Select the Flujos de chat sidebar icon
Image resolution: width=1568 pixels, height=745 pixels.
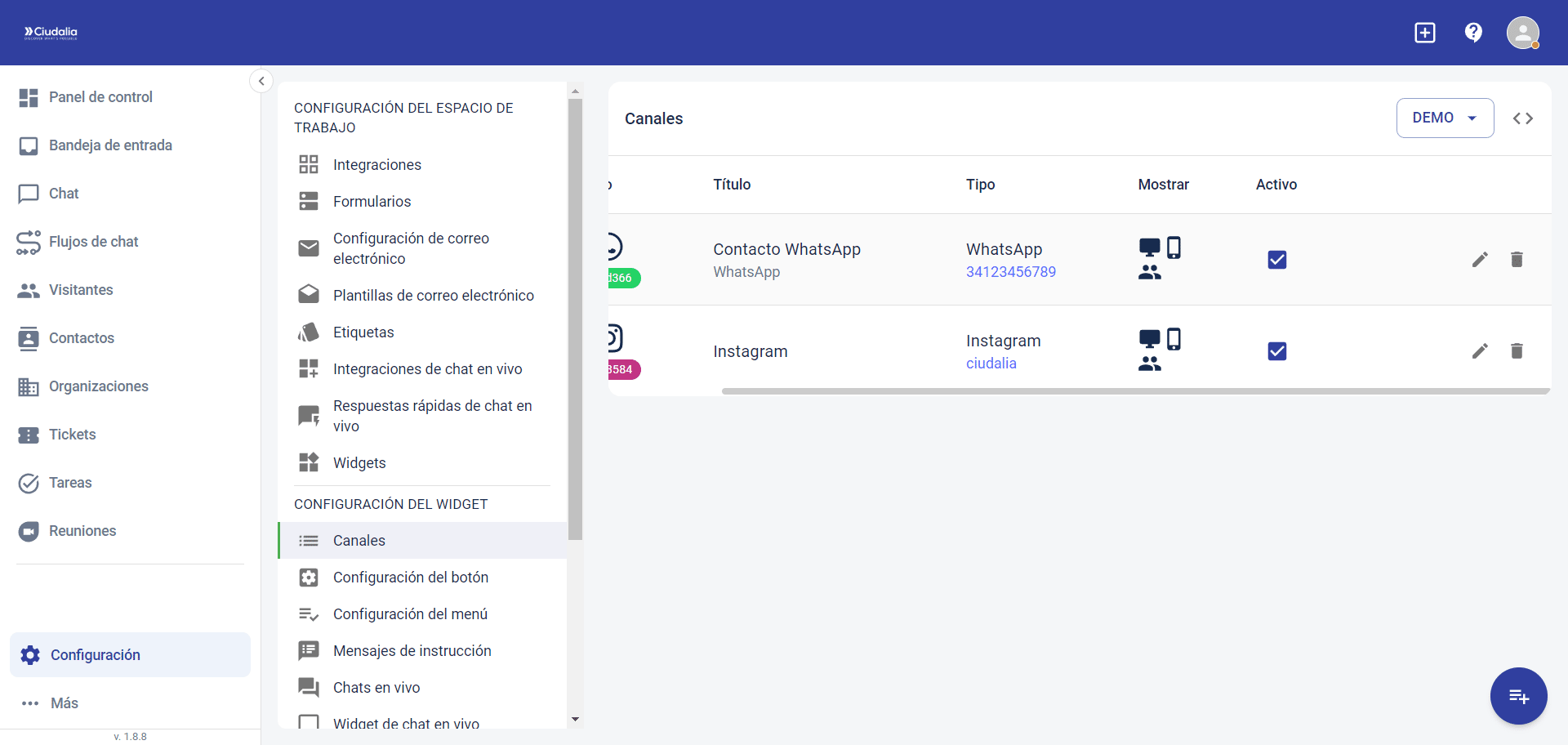(29, 242)
